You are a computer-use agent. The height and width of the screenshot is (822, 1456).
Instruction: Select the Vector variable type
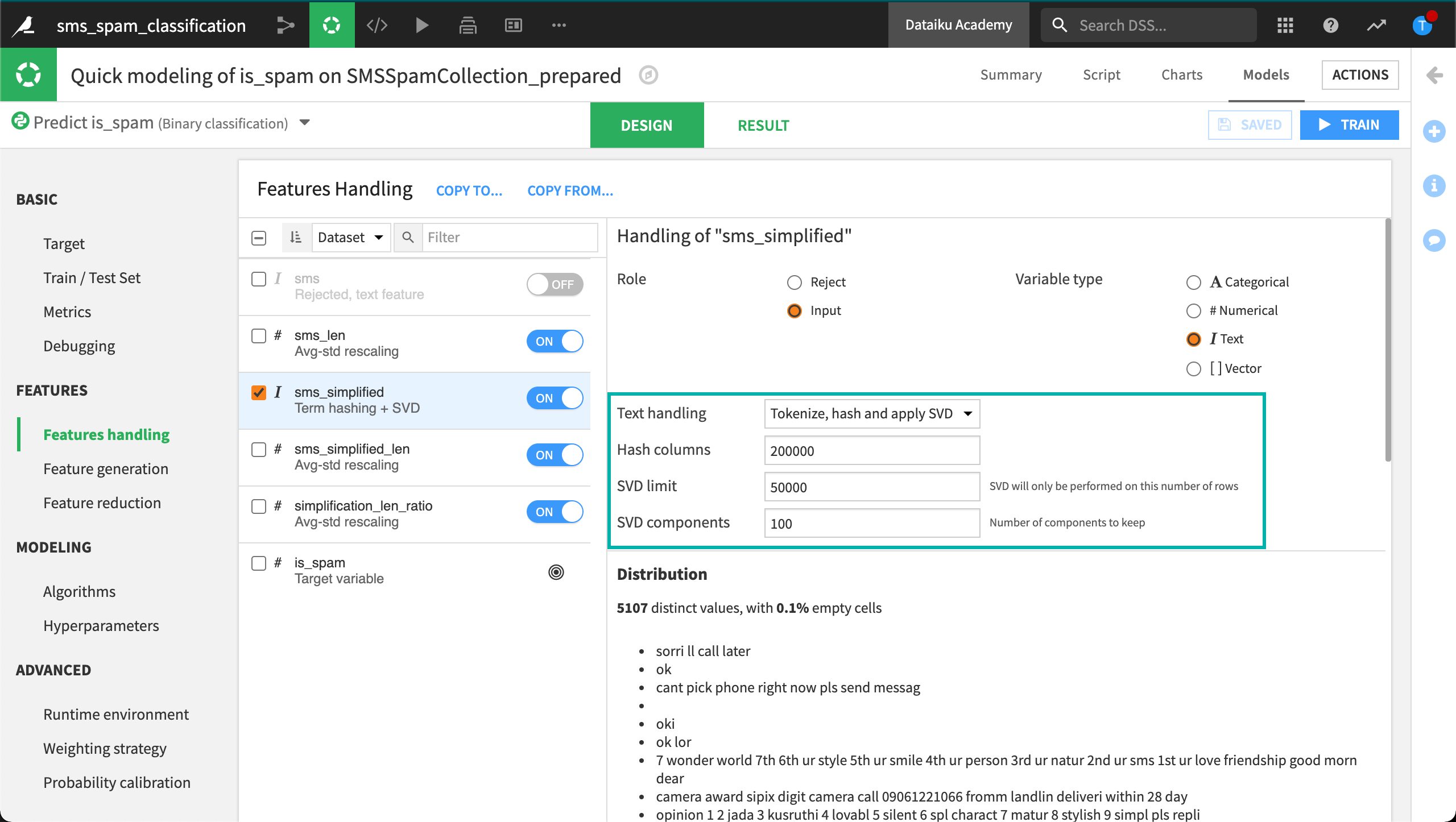(x=1194, y=368)
